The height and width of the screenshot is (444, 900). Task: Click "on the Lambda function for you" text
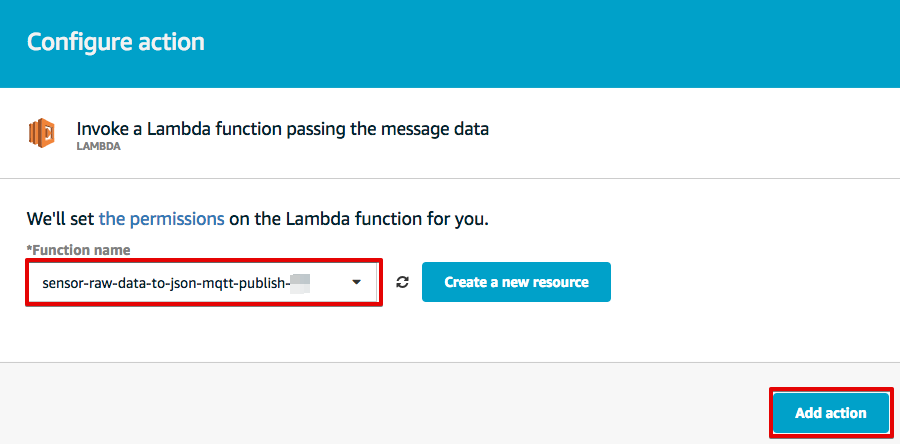coord(359,219)
